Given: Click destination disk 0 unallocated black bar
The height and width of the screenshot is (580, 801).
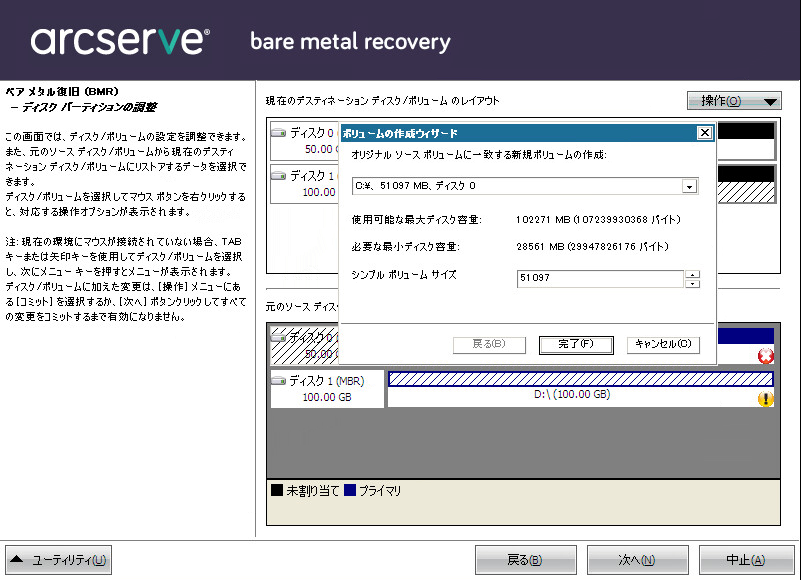Looking at the screenshot, I should click(x=746, y=131).
